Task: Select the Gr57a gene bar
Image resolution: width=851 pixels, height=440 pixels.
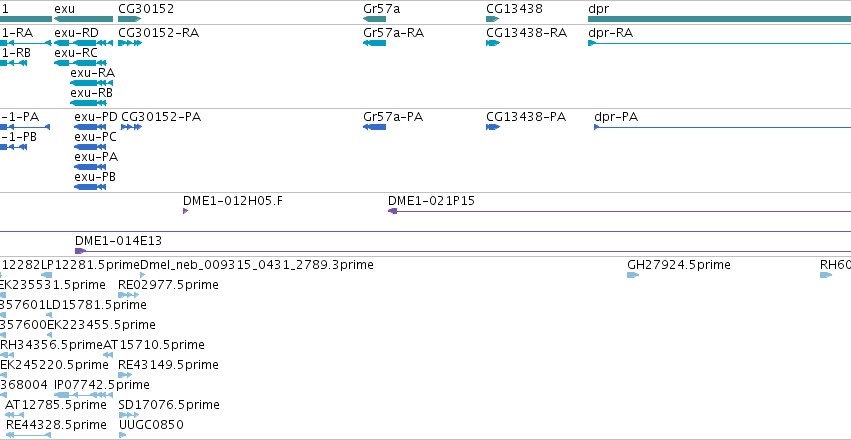Action: click(x=374, y=19)
